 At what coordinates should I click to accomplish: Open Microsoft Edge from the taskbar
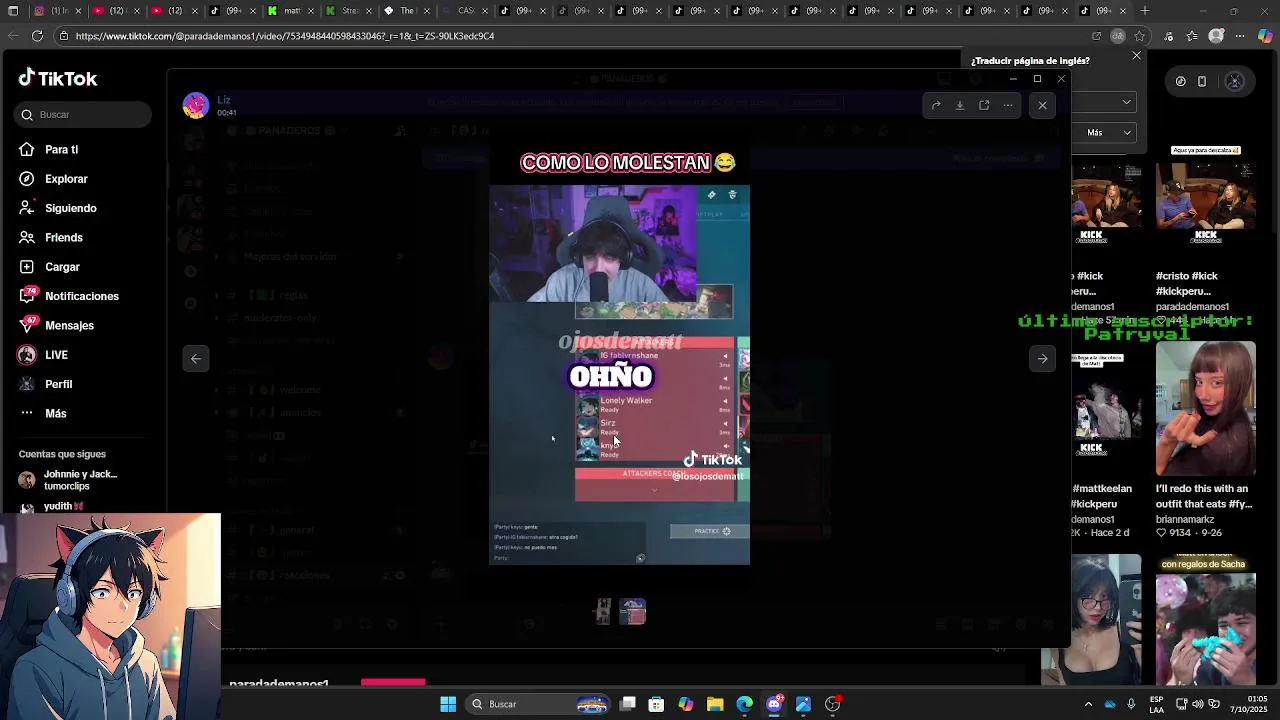coord(744,704)
